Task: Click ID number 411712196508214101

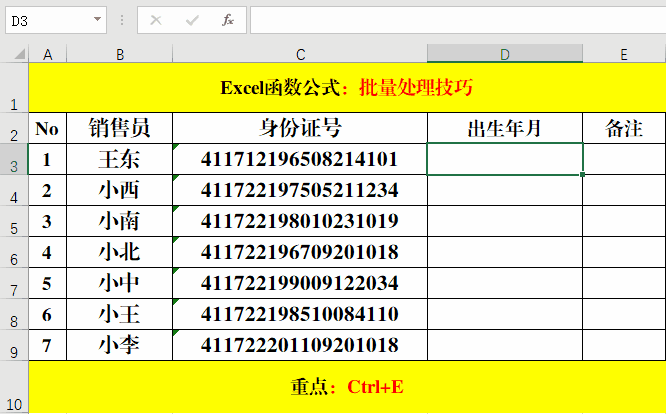Action: click(300, 159)
